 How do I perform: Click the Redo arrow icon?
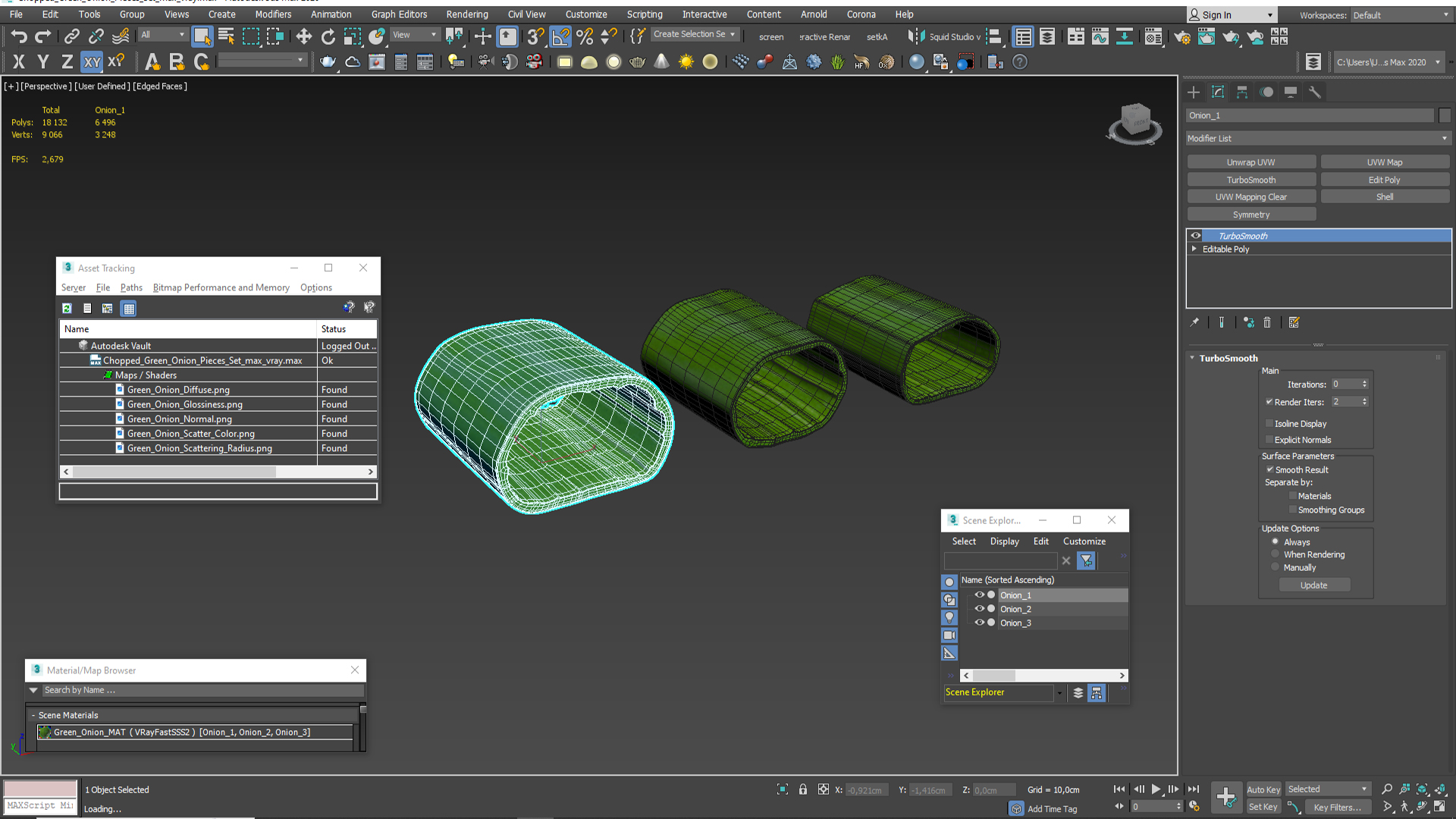[x=43, y=36]
